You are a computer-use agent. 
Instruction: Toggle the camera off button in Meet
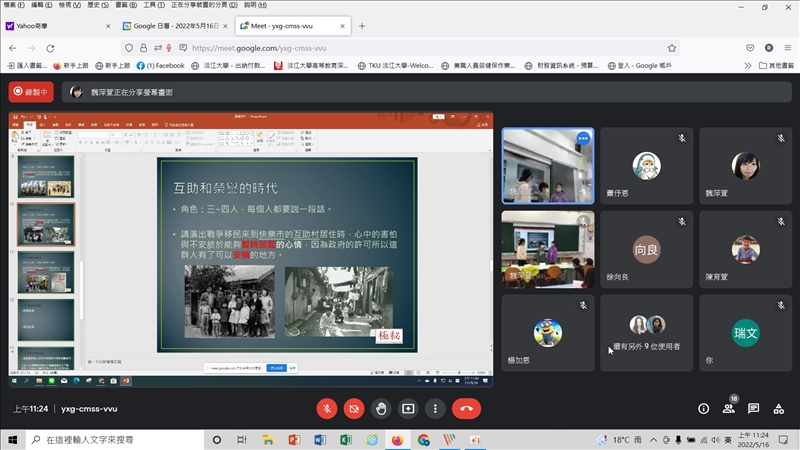[x=353, y=408]
